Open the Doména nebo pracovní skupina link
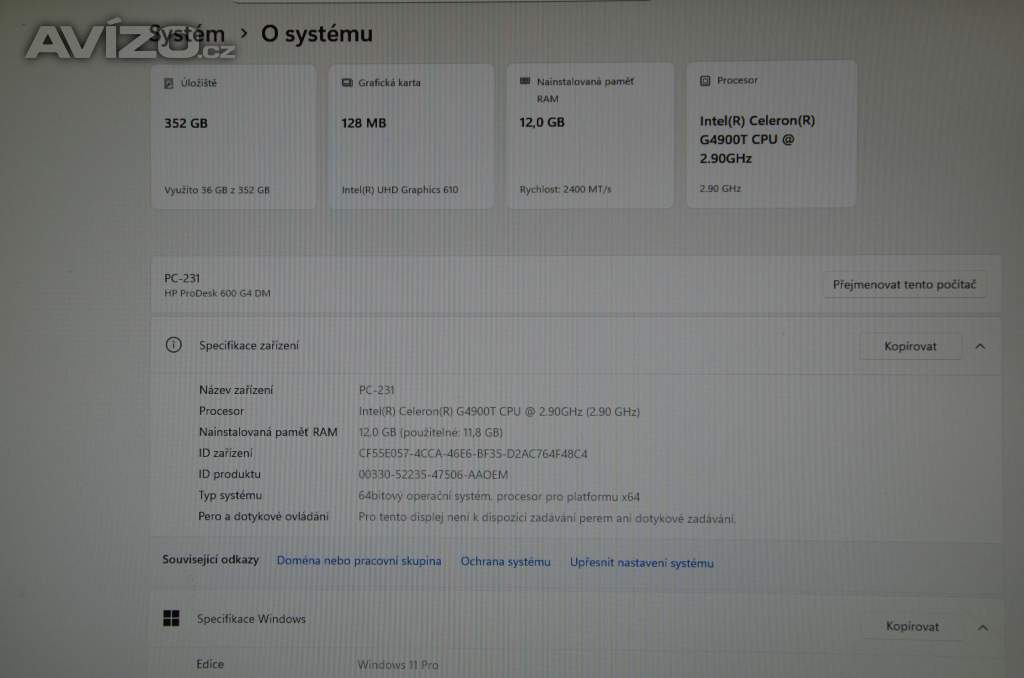The width and height of the screenshot is (1024, 678). coord(358,561)
